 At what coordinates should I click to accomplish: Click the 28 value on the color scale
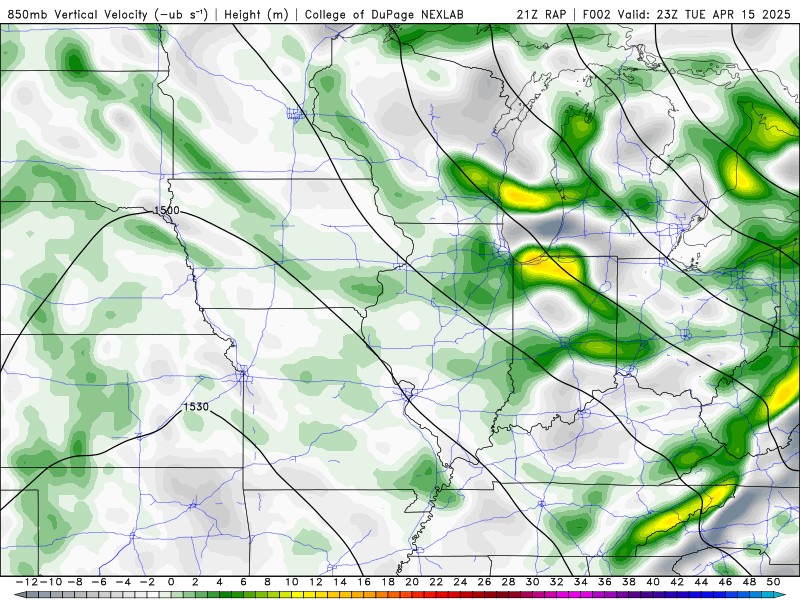point(508,582)
